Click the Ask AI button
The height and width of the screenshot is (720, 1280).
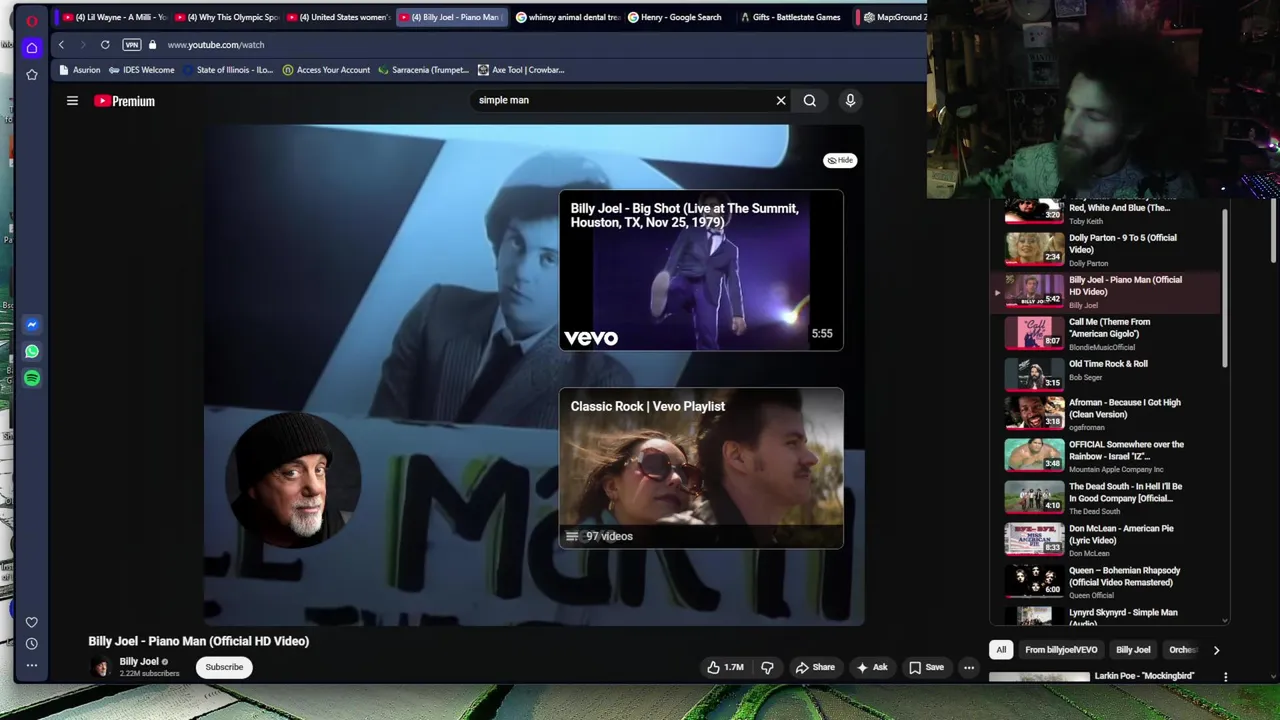tap(872, 667)
